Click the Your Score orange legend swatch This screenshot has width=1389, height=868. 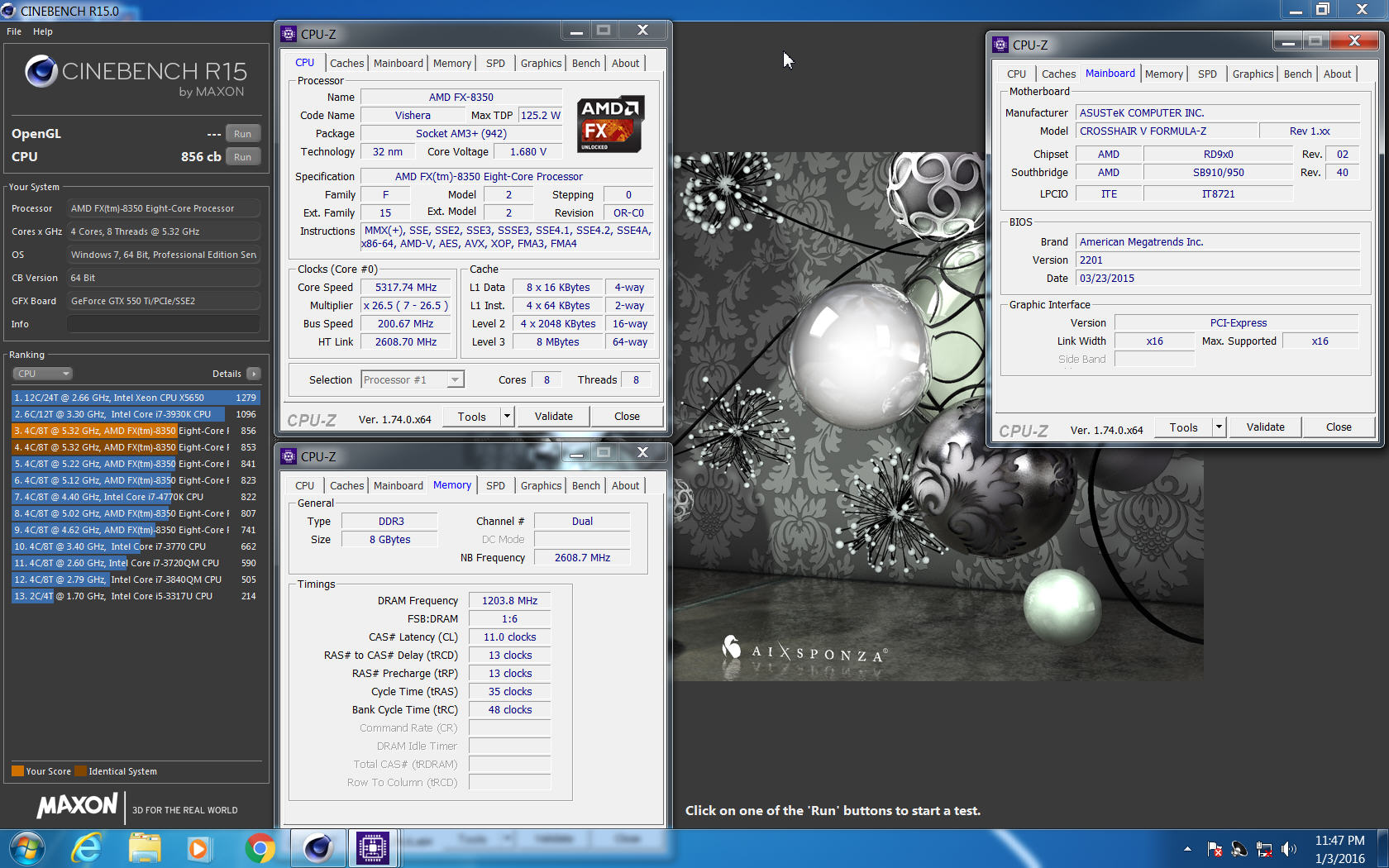point(17,771)
